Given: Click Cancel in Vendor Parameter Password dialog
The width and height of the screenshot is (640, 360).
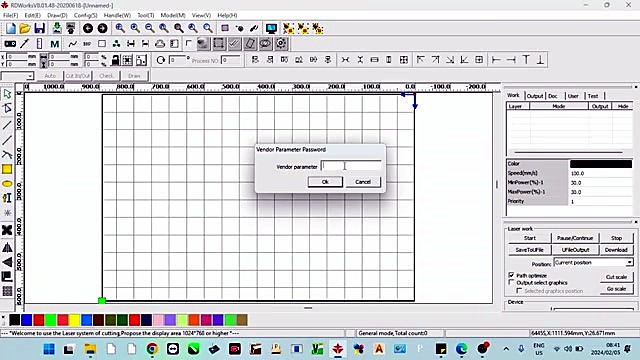Looking at the screenshot, I should click(x=363, y=182).
